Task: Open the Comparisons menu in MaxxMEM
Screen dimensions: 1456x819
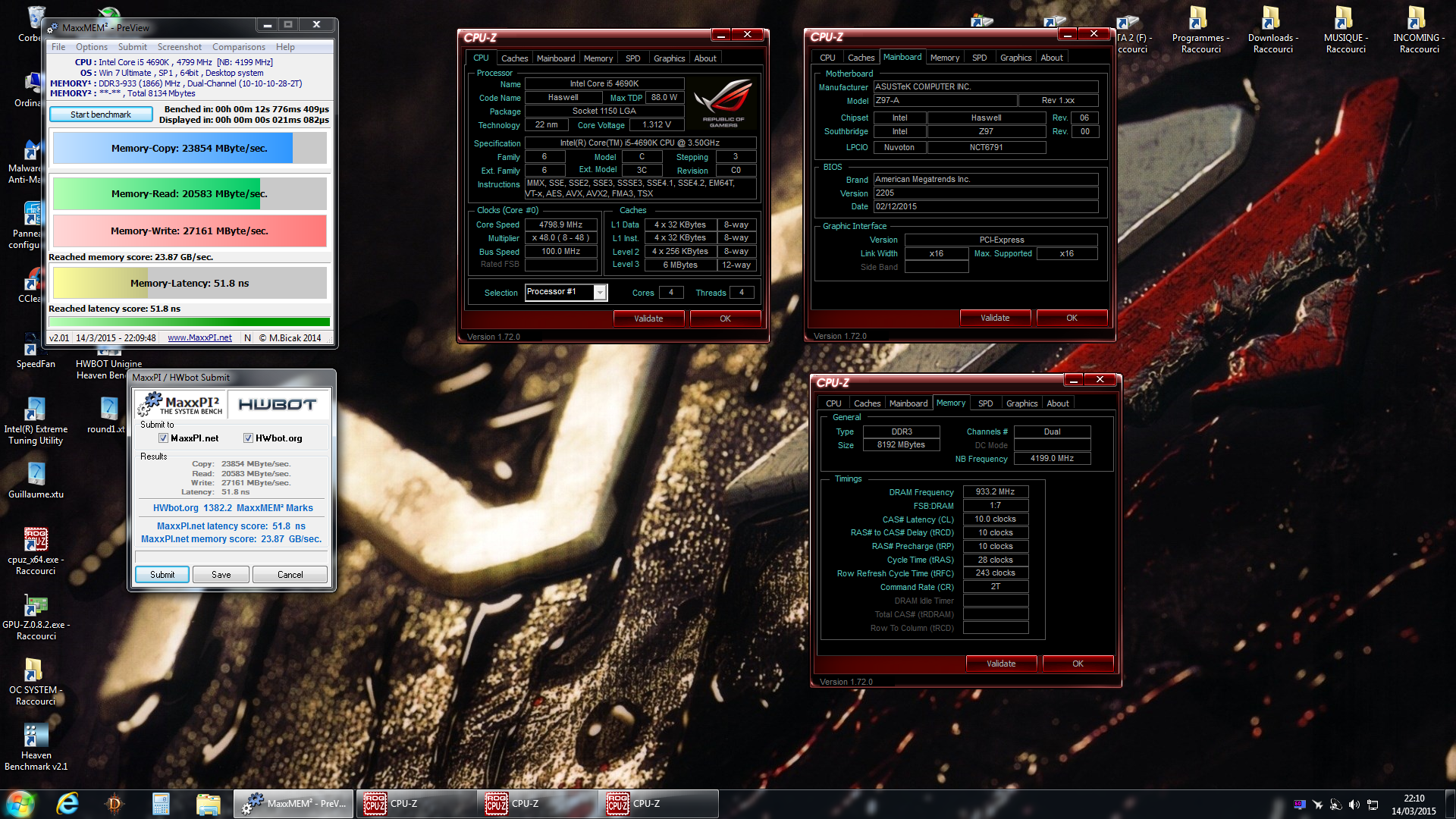Action: tap(238, 47)
